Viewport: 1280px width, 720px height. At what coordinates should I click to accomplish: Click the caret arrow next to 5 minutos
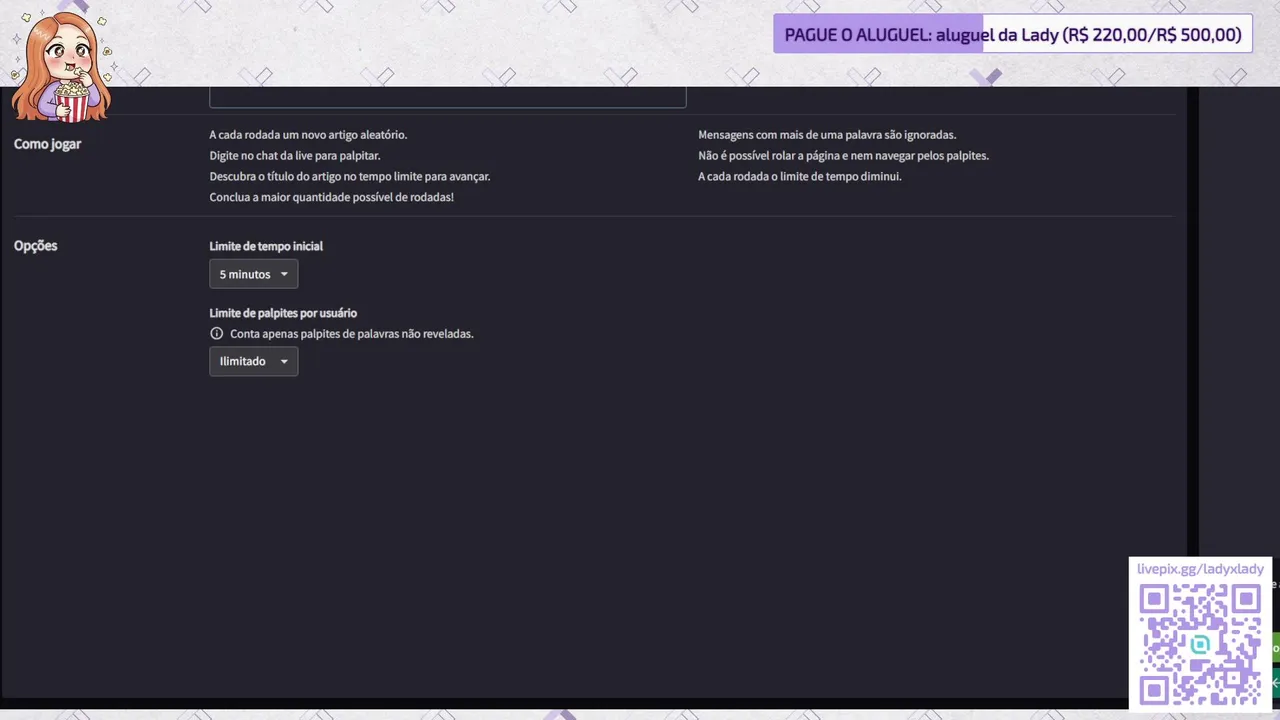click(x=284, y=274)
